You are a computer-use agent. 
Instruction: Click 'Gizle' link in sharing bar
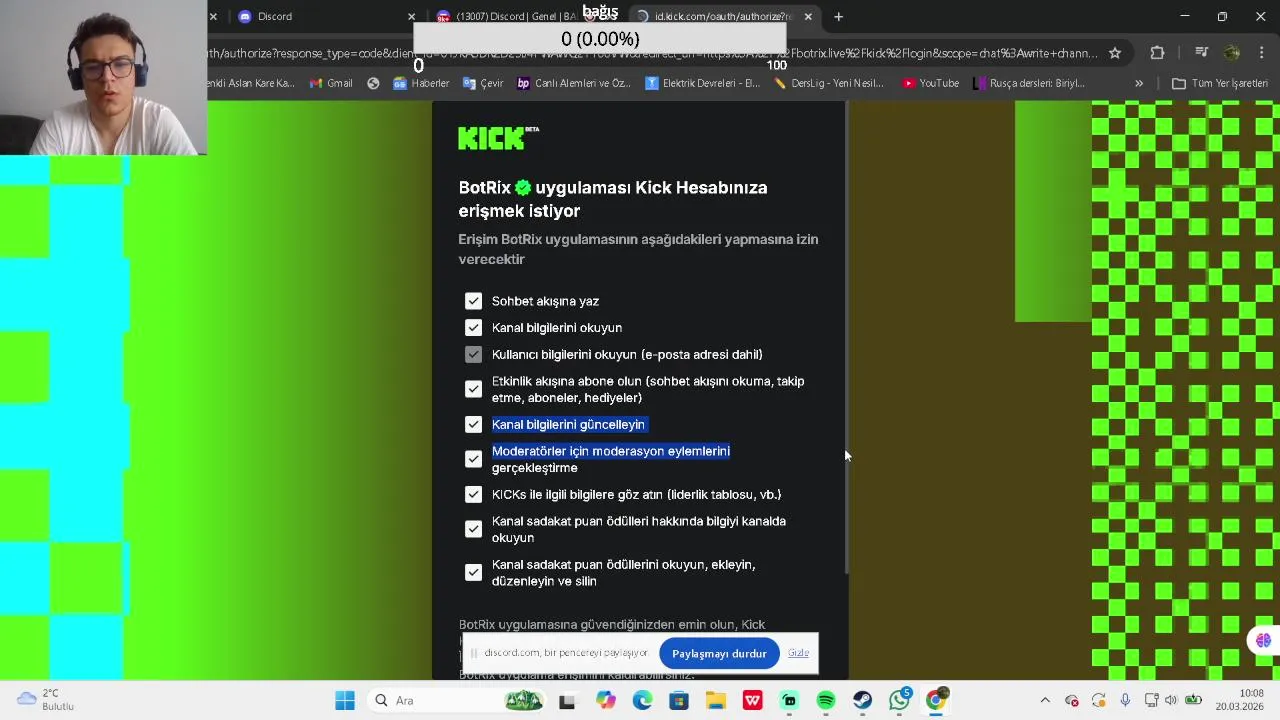798,653
